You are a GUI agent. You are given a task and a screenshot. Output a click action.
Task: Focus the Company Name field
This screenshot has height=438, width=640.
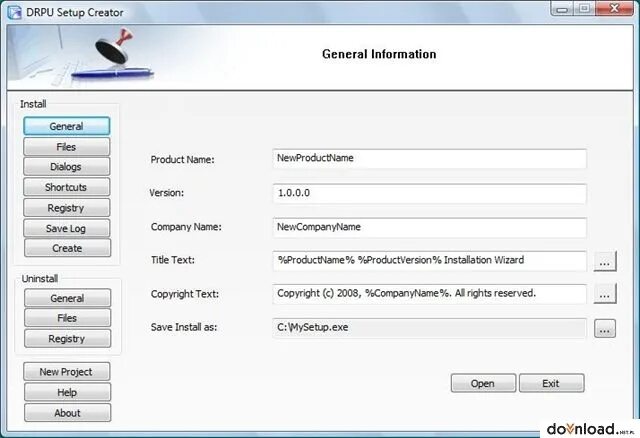coord(429,227)
